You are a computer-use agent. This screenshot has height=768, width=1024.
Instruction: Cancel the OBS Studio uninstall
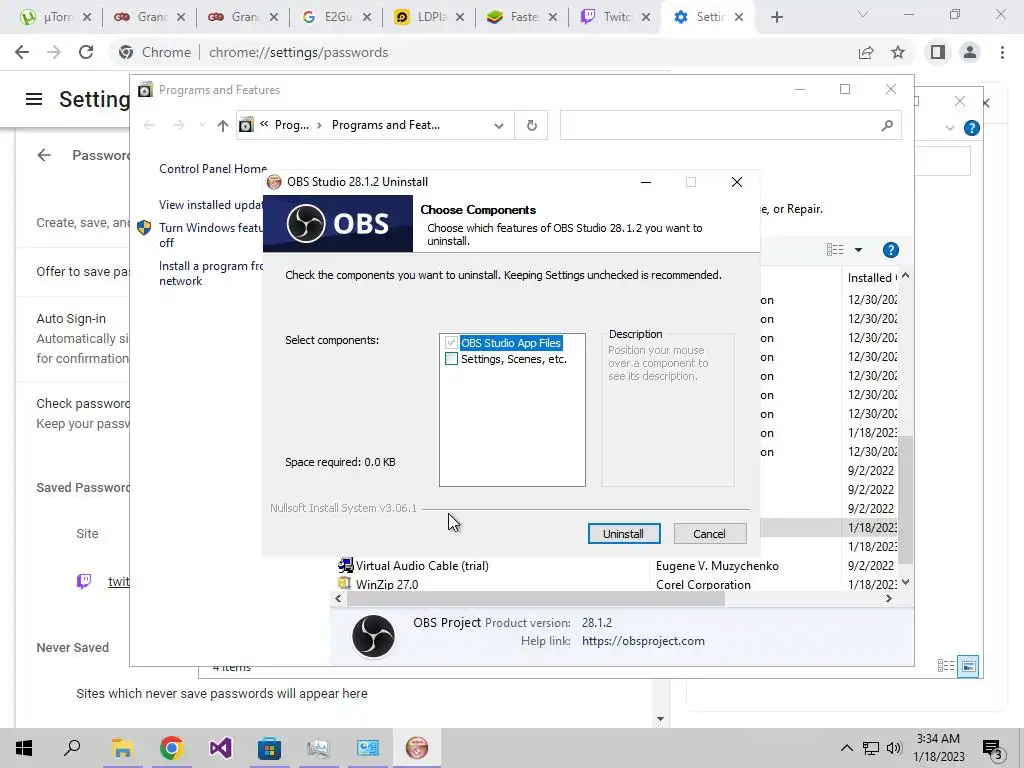(x=709, y=534)
